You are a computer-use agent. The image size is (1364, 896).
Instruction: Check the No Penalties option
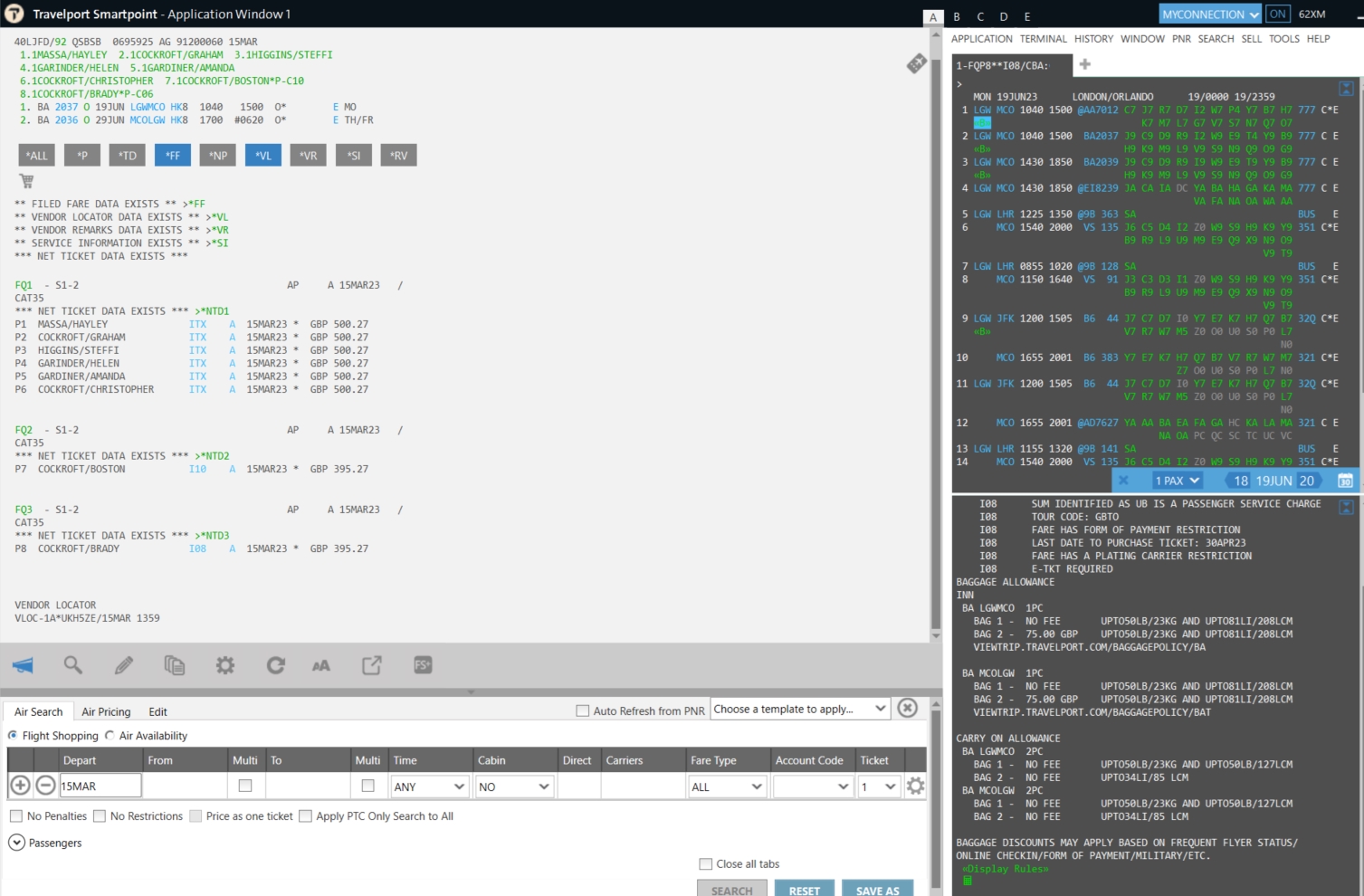point(16,816)
